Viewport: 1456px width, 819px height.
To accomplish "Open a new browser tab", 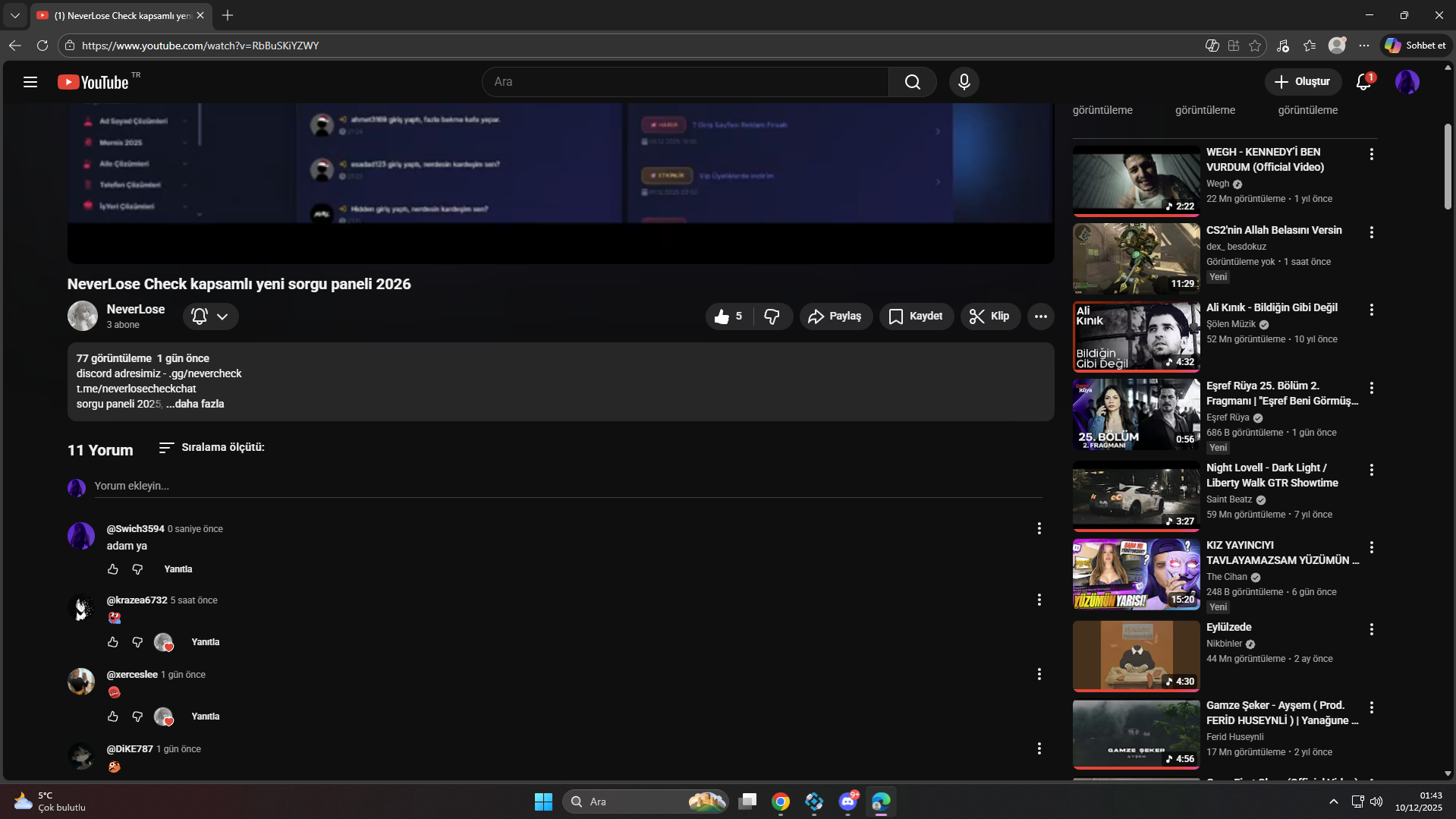I will [228, 15].
